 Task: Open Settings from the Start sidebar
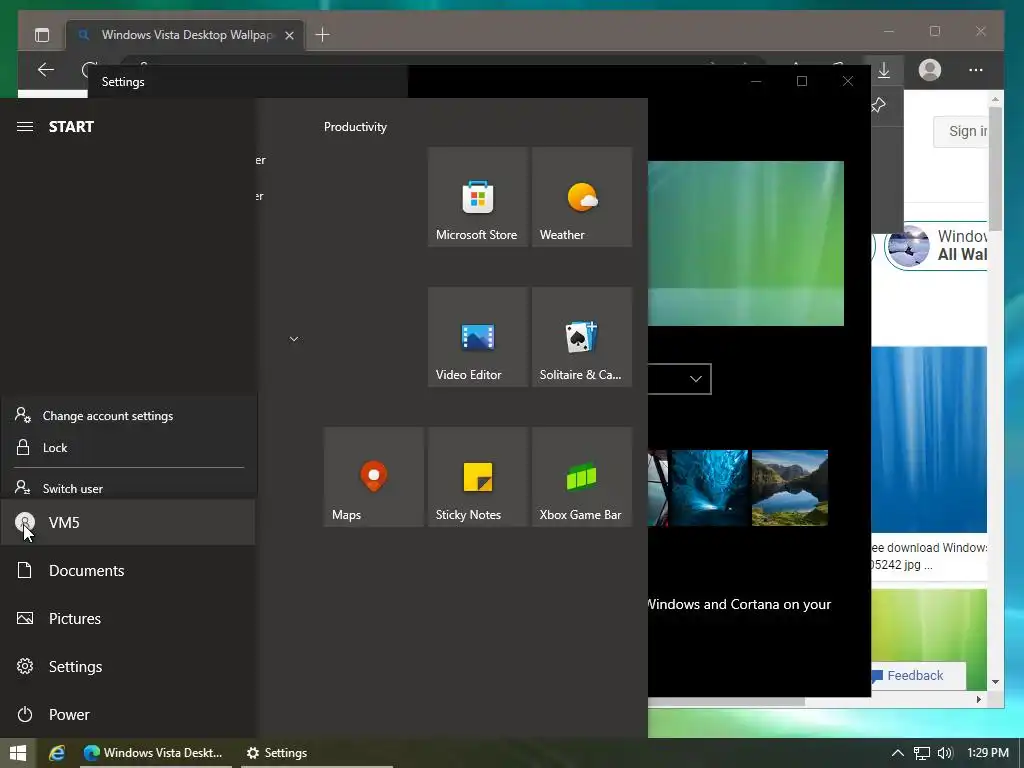[x=128, y=667]
